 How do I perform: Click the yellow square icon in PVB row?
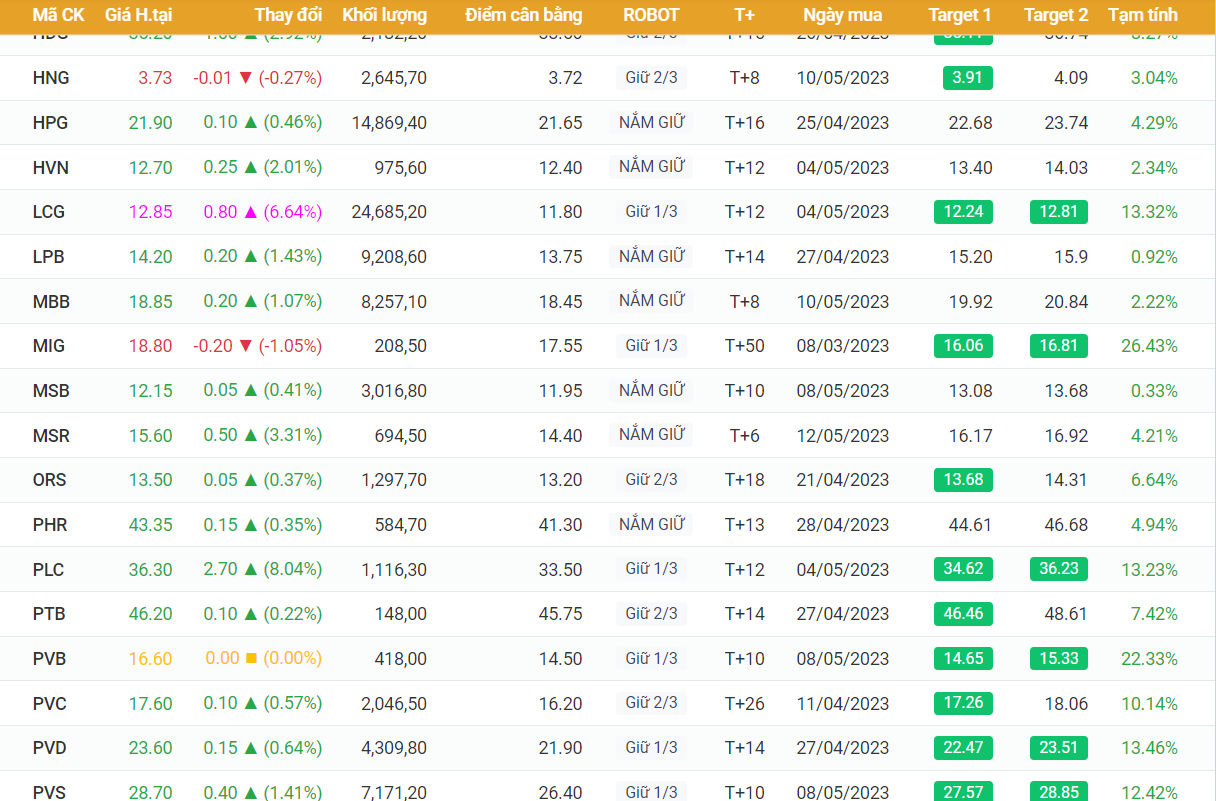pos(251,659)
